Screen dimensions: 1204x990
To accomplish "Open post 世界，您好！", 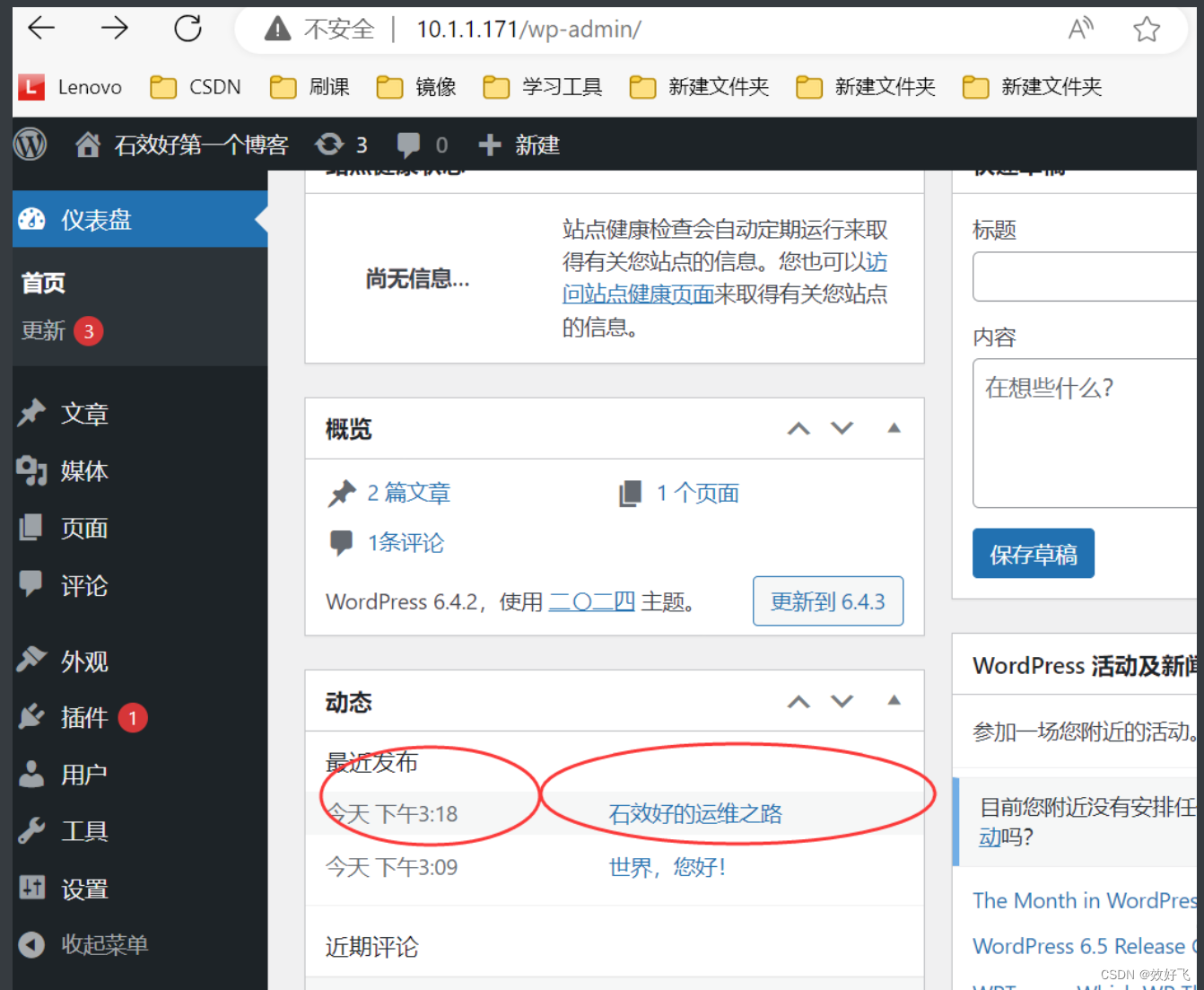I will pyautogui.click(x=667, y=867).
